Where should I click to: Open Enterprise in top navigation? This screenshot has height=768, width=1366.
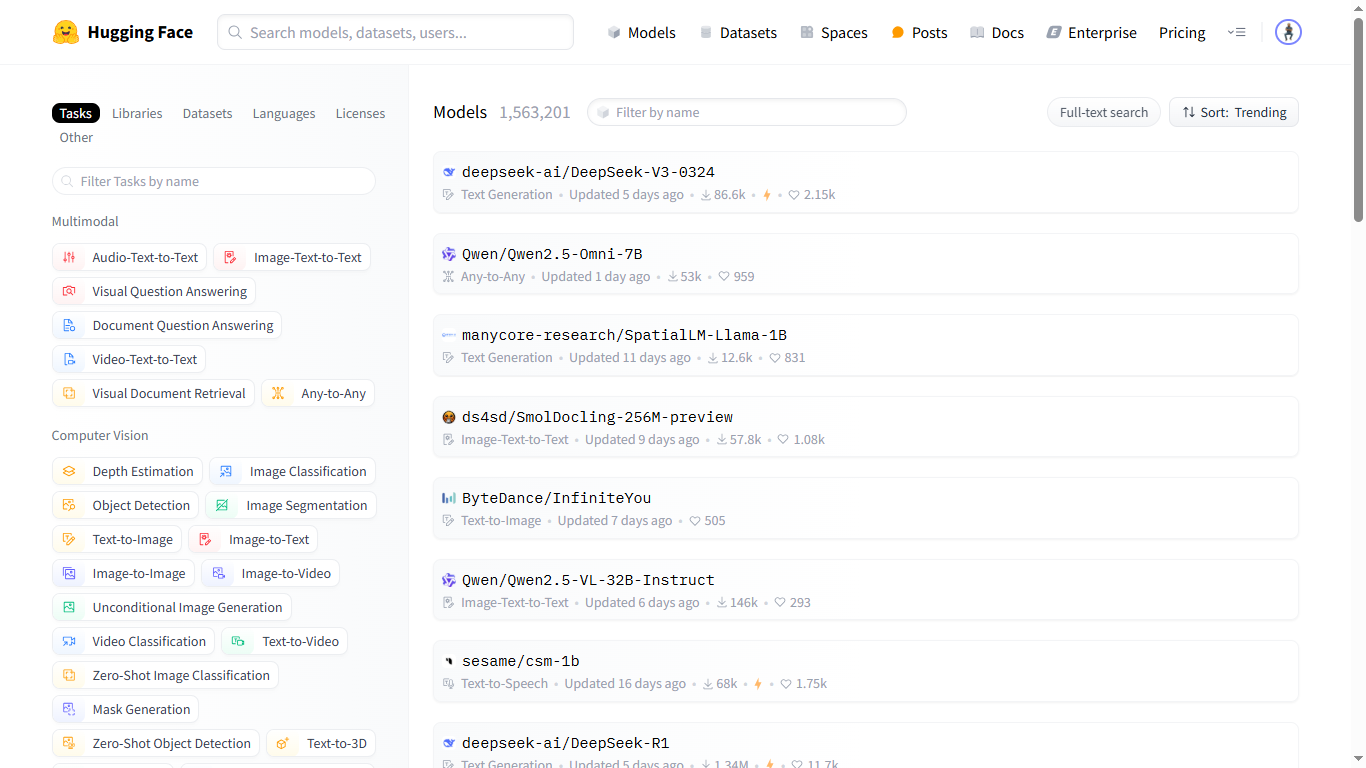[x=1091, y=32]
